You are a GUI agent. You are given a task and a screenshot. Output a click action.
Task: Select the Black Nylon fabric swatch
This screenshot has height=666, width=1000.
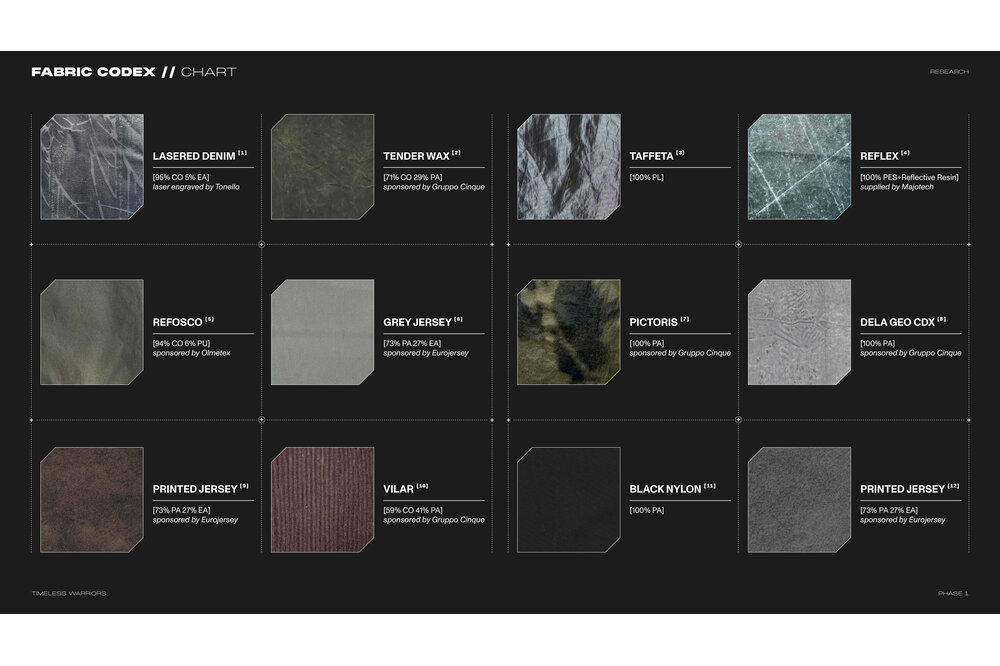tap(568, 500)
